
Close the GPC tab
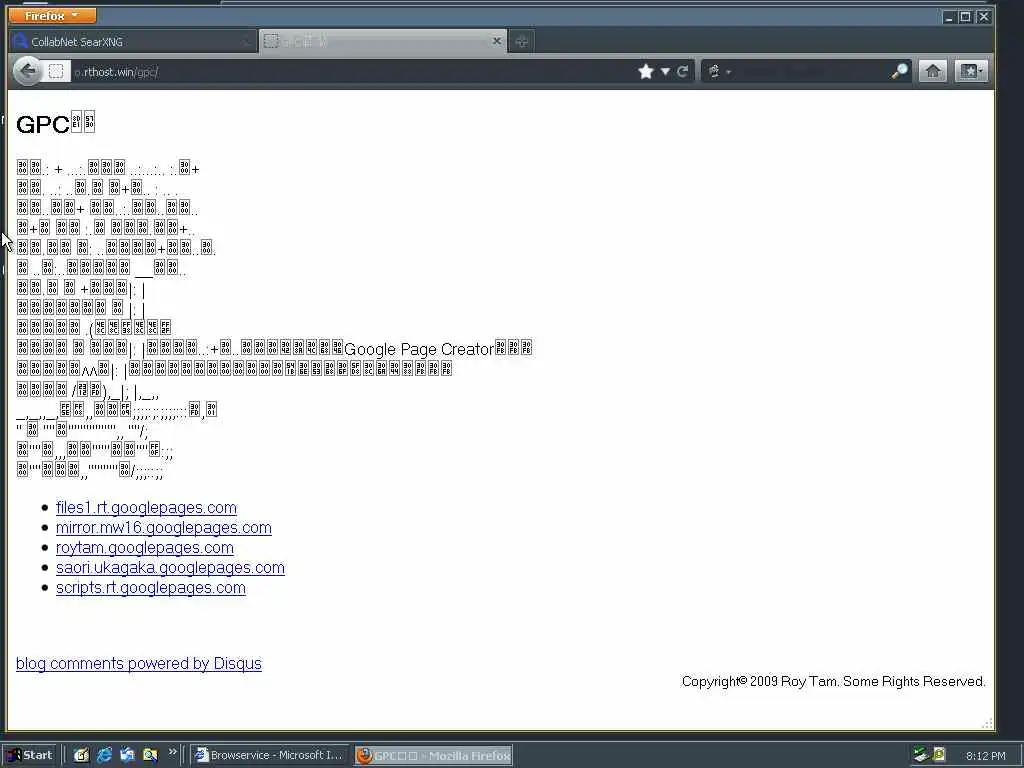[x=496, y=41]
